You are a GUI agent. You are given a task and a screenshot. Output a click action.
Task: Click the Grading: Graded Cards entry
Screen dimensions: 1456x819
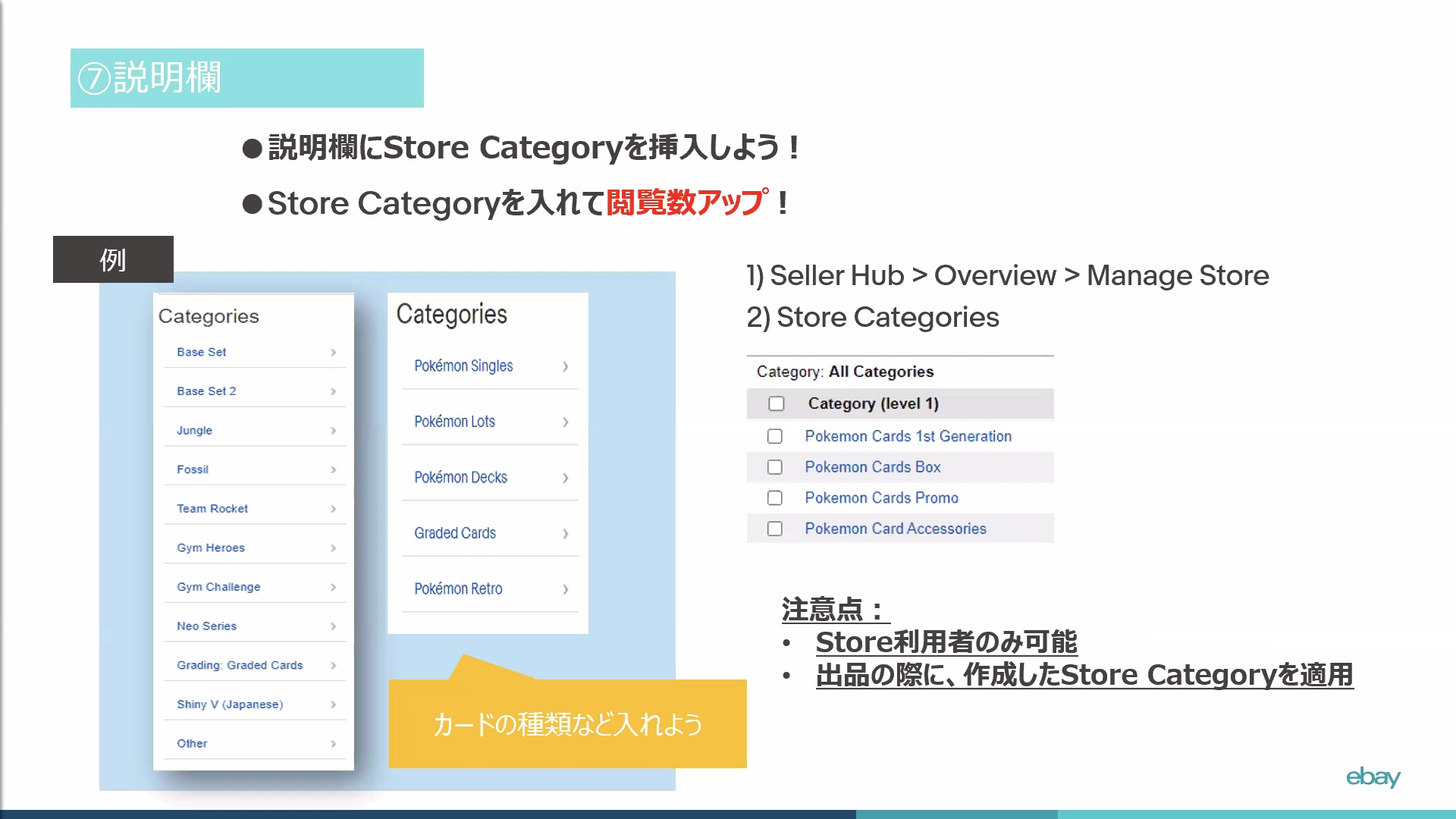click(240, 665)
